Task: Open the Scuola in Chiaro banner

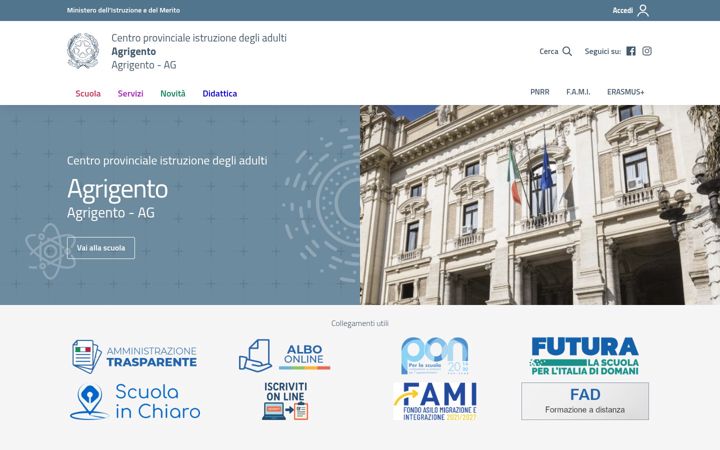Action: point(135,402)
